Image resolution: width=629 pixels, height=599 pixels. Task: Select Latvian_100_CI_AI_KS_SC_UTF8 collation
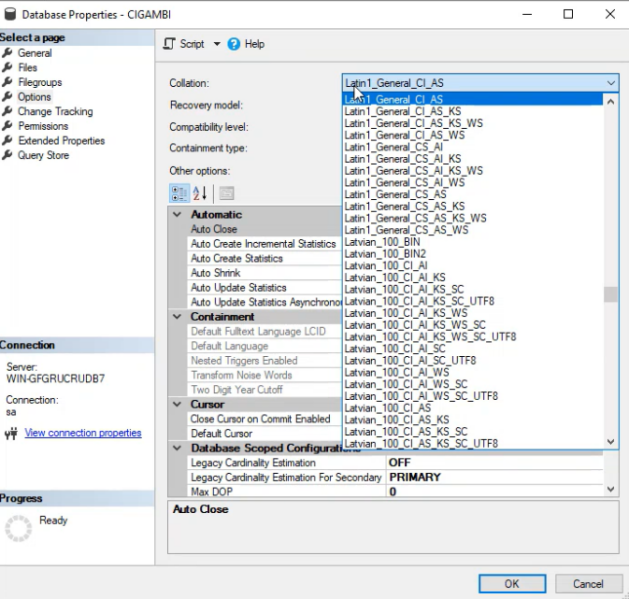(x=473, y=301)
